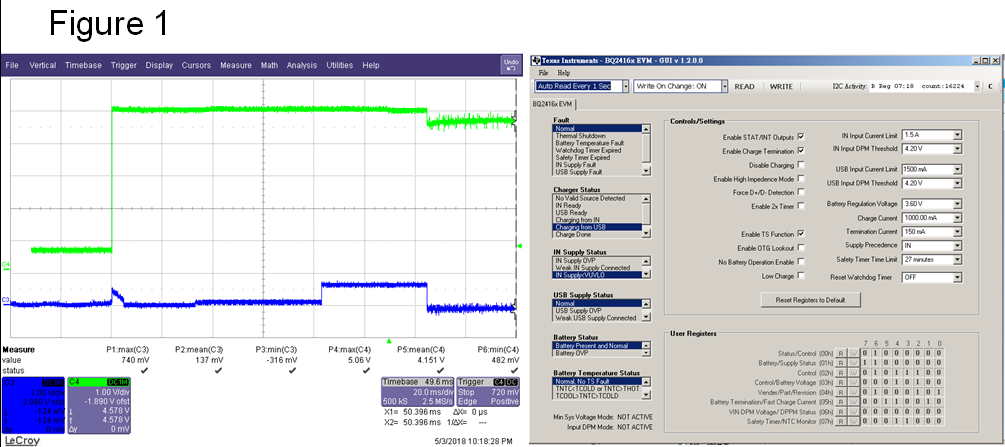The image size is (1005, 447).
Task: Open the Timebase menu in the scope
Action: pos(83,65)
